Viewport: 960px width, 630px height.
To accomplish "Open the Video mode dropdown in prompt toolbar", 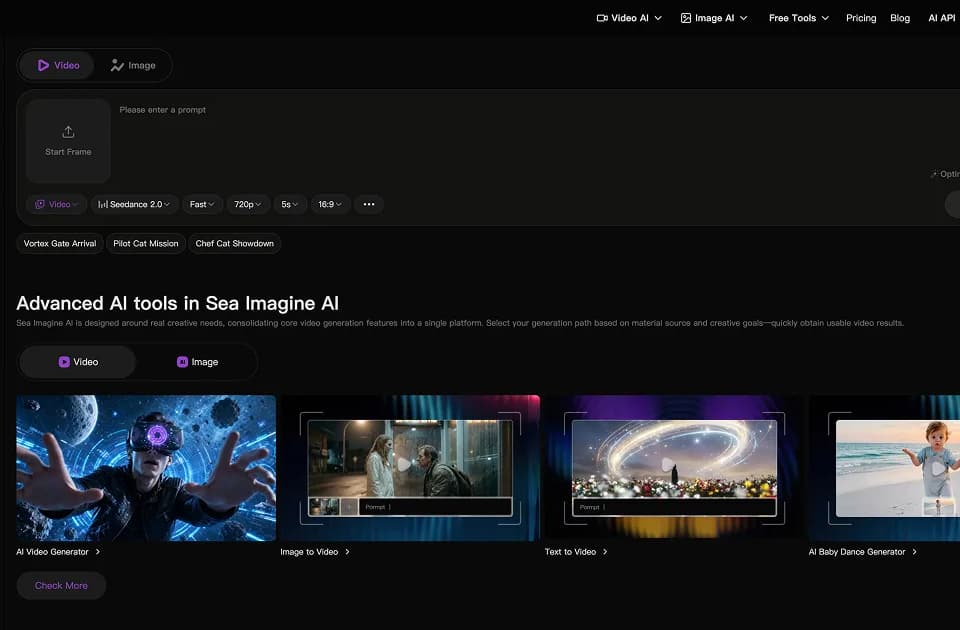I will click(x=56, y=204).
